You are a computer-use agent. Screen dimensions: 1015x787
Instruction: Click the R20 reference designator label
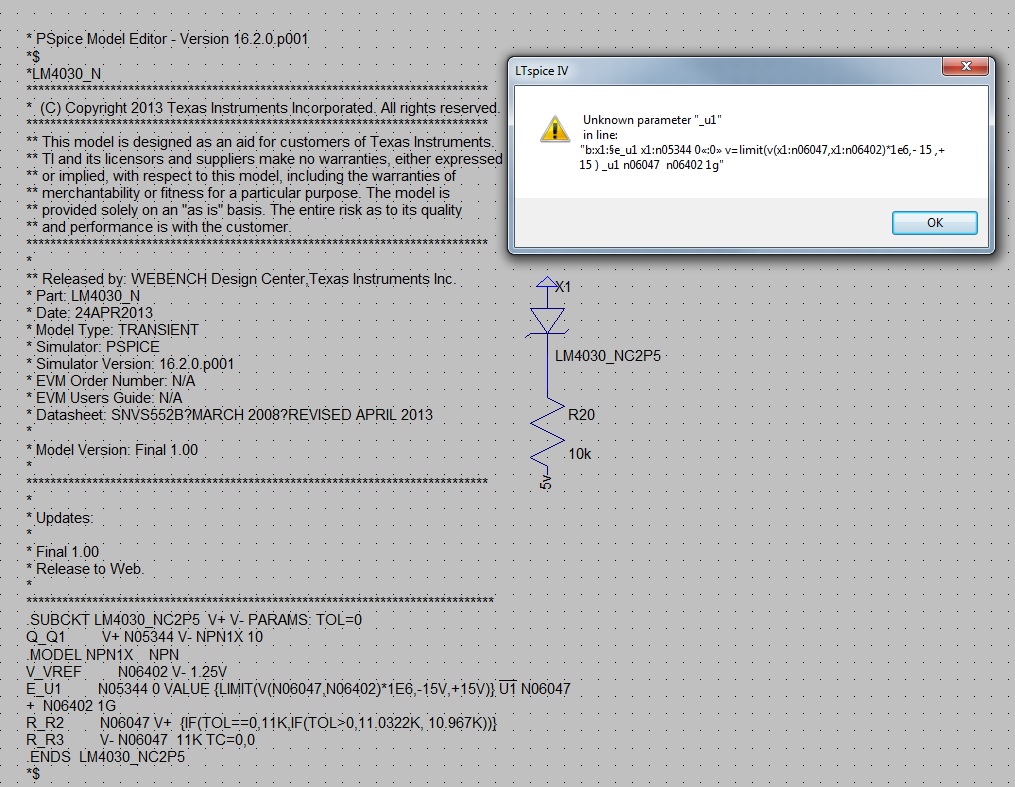[581, 415]
